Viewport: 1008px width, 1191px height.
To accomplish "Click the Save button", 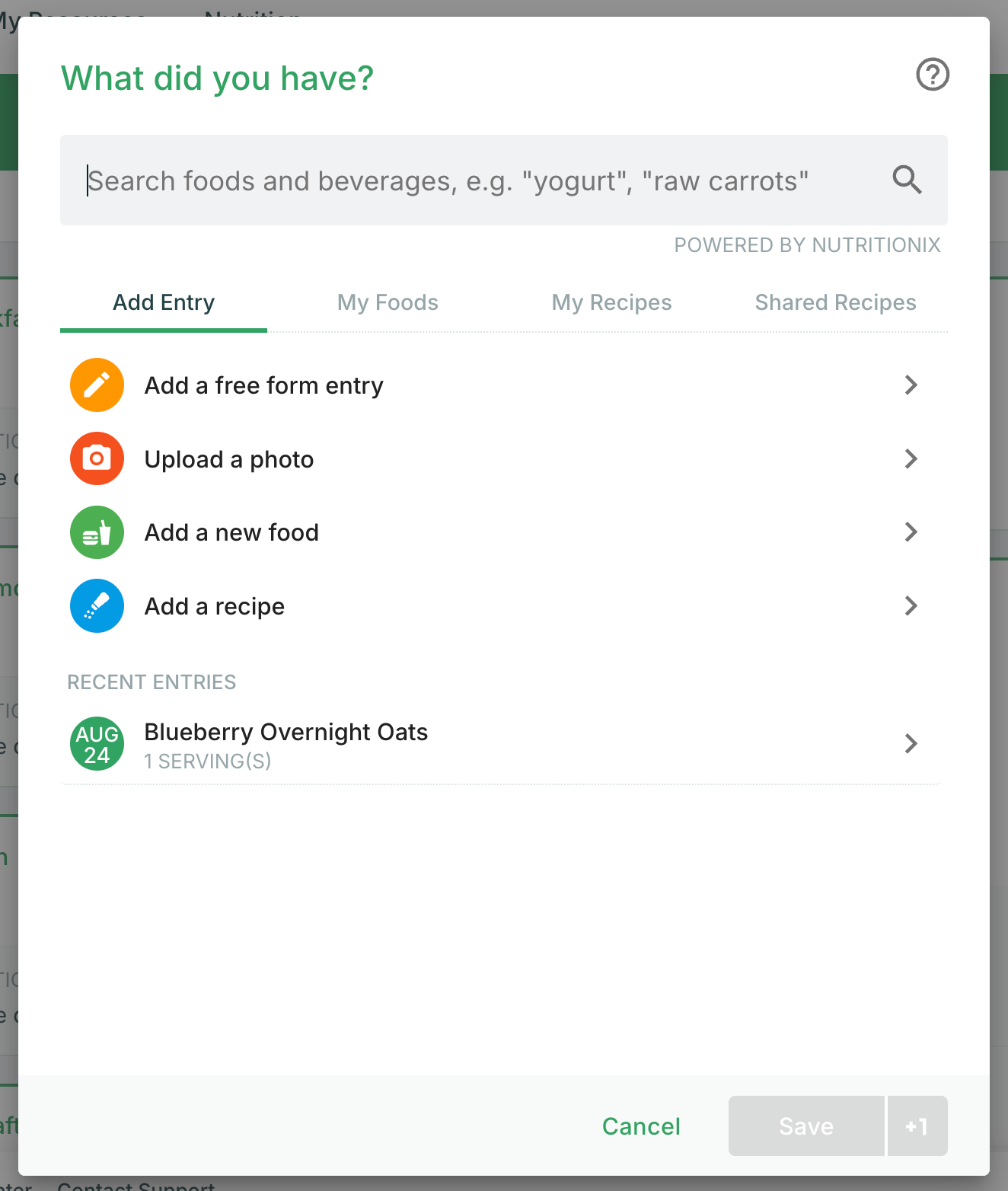I will (x=806, y=1126).
